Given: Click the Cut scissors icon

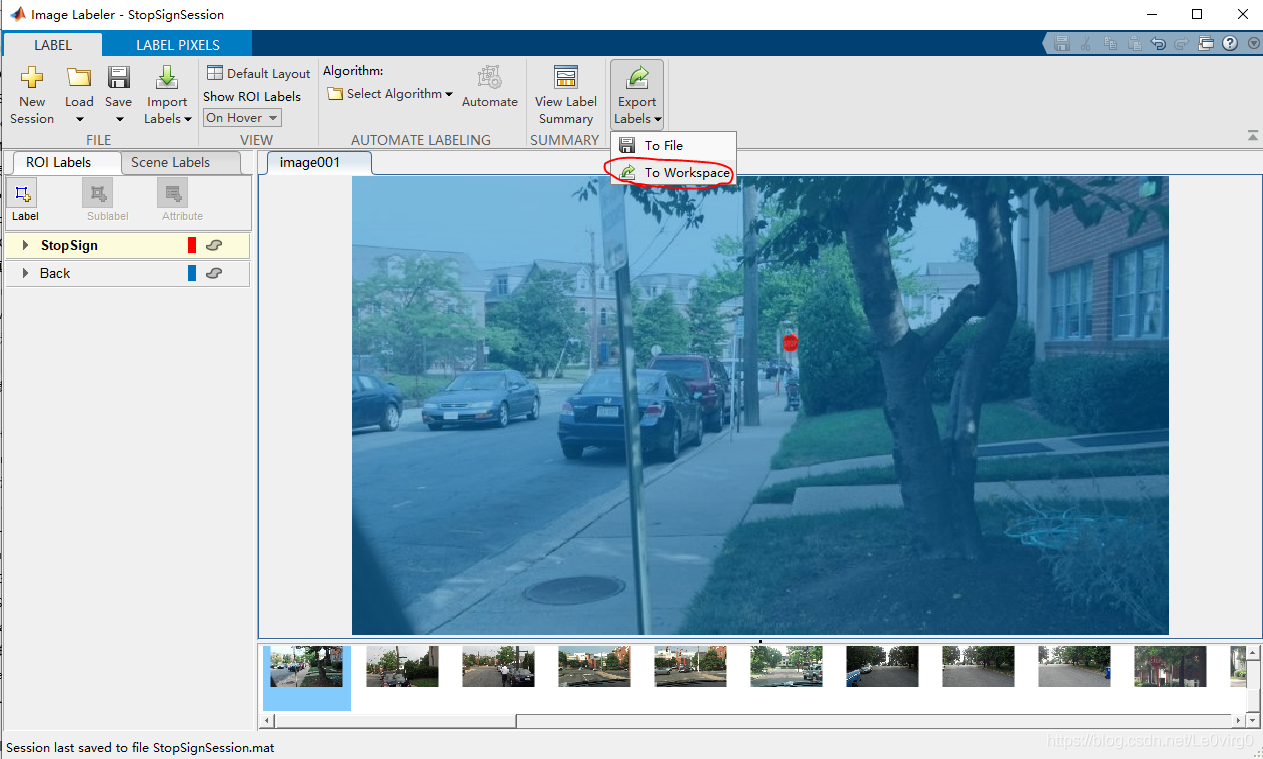Looking at the screenshot, I should (1086, 43).
